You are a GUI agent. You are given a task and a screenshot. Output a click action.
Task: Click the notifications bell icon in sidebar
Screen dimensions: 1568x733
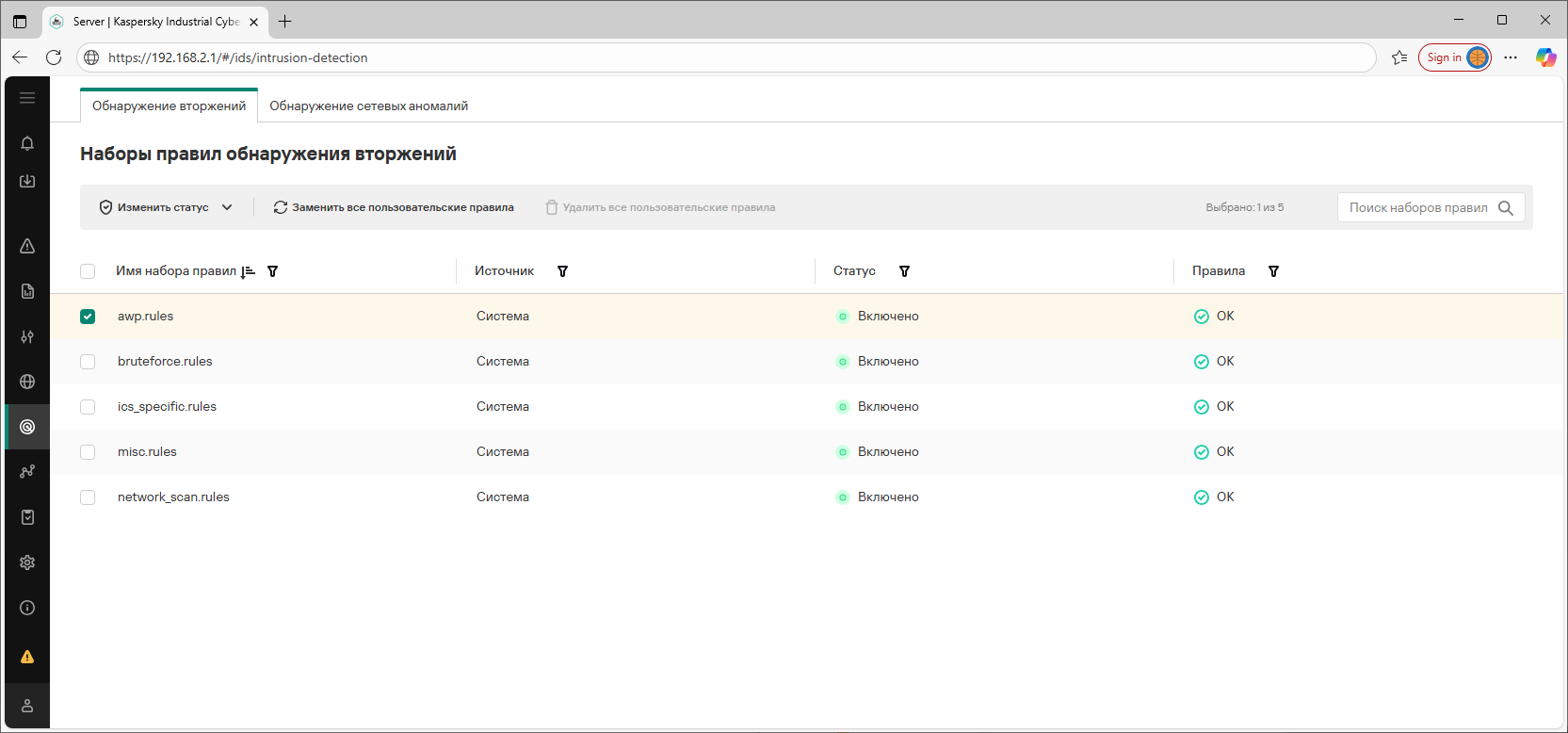pyautogui.click(x=27, y=143)
